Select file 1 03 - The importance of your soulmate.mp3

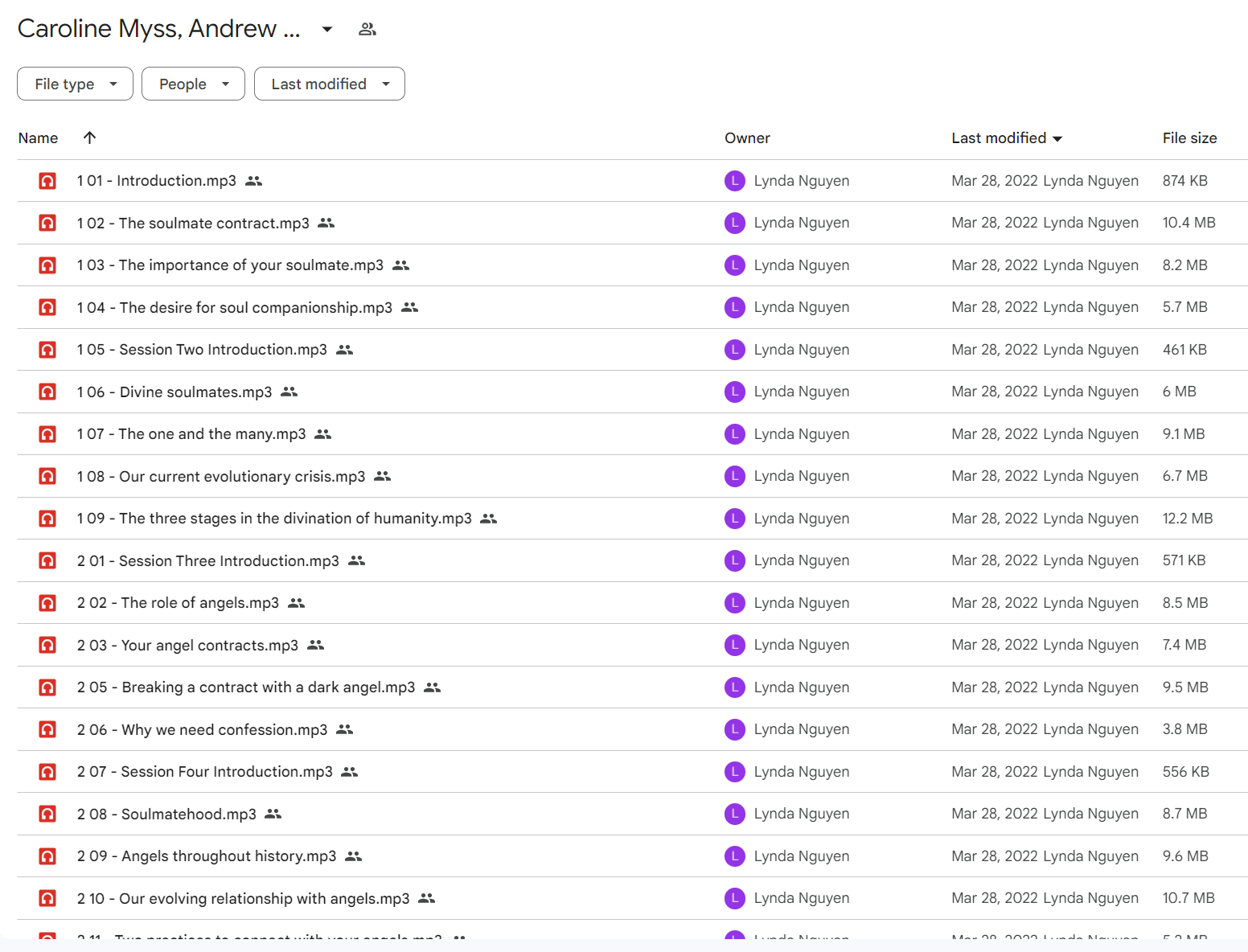(x=230, y=265)
